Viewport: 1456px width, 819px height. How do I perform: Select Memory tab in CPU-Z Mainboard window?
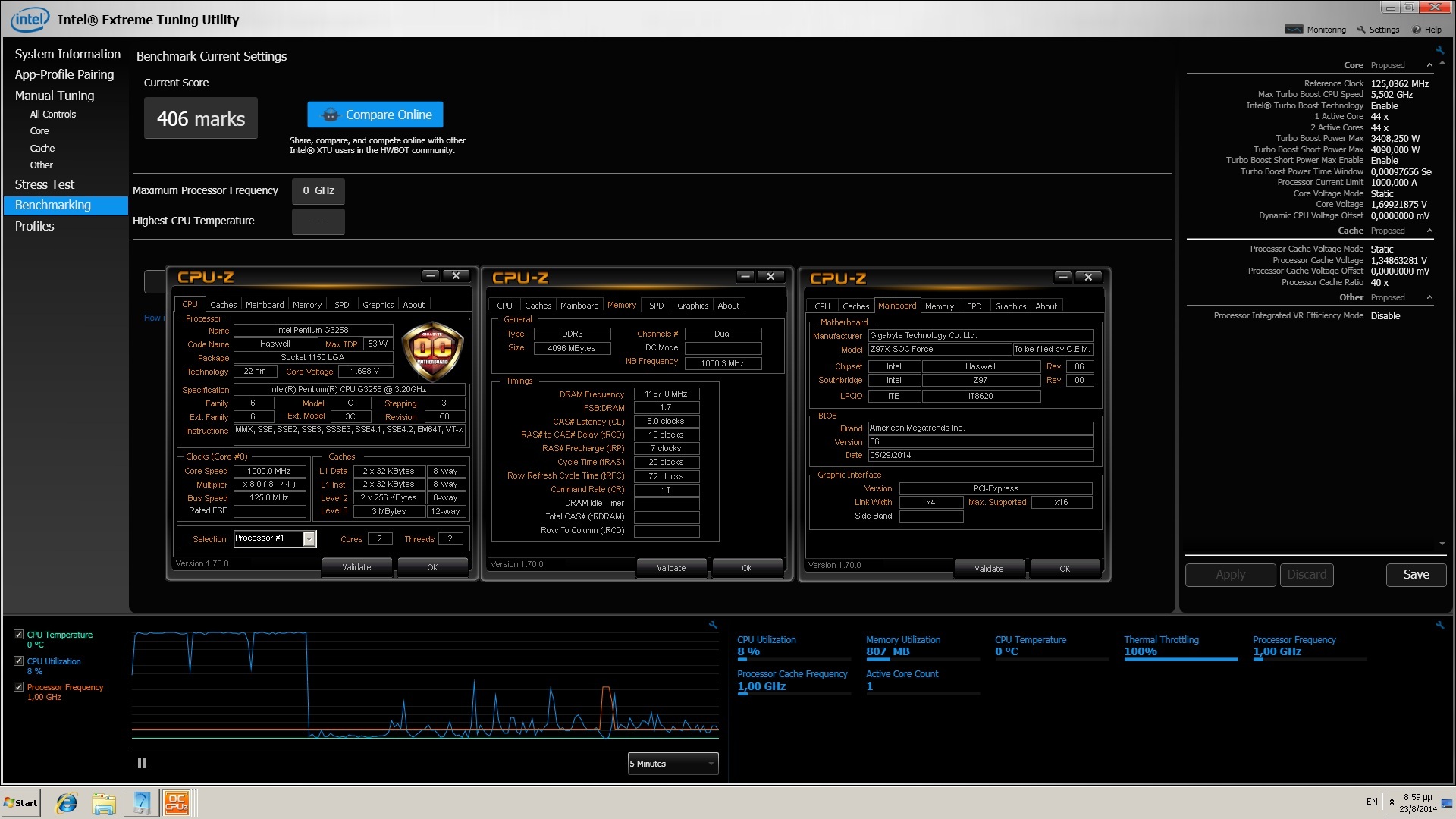pos(940,306)
